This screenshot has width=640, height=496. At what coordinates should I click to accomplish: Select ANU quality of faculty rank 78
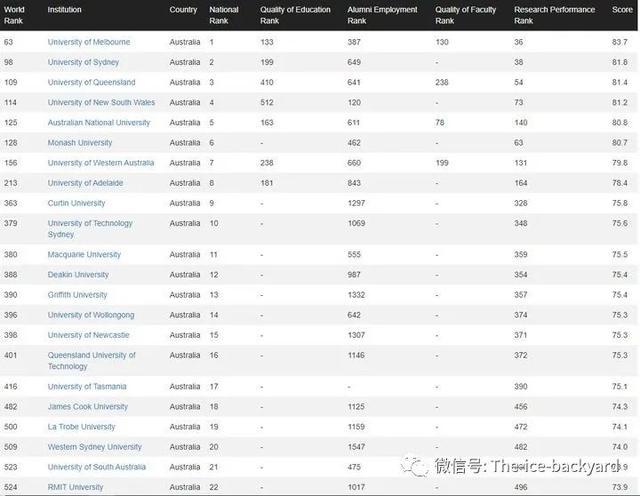click(440, 122)
